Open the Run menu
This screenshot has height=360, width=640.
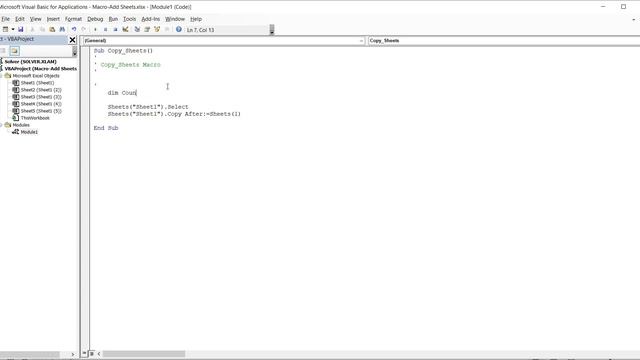point(113,19)
